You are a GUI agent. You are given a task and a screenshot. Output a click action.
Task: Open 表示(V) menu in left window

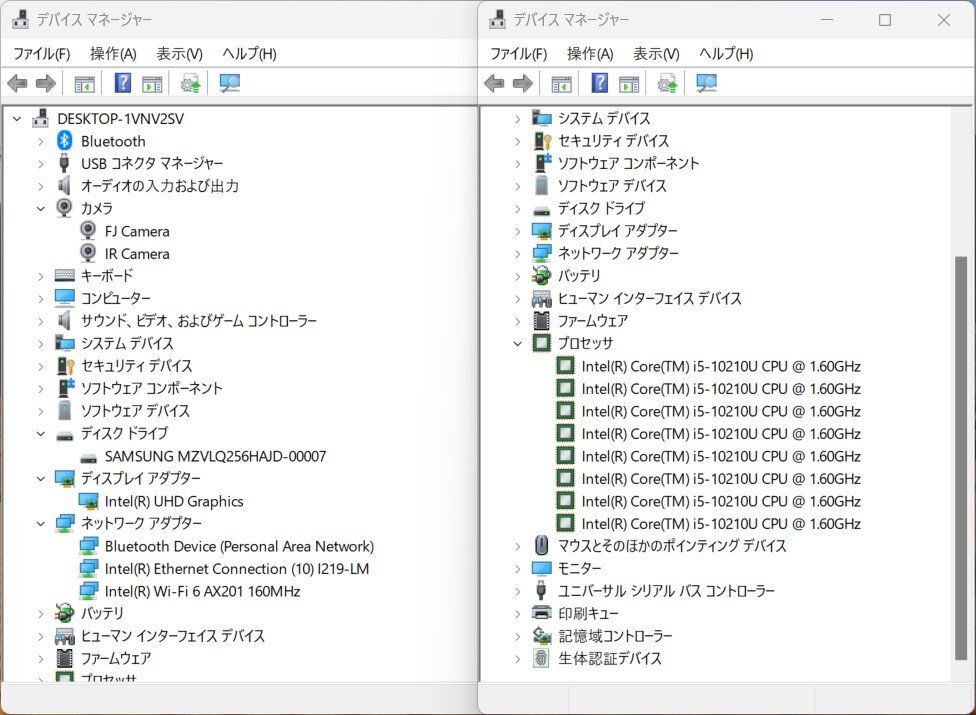click(x=179, y=54)
